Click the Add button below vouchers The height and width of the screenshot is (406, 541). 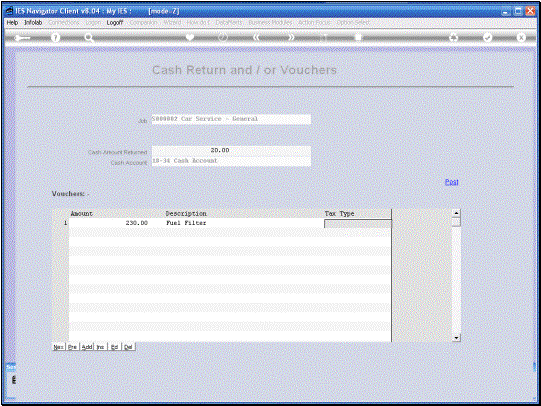click(87, 347)
